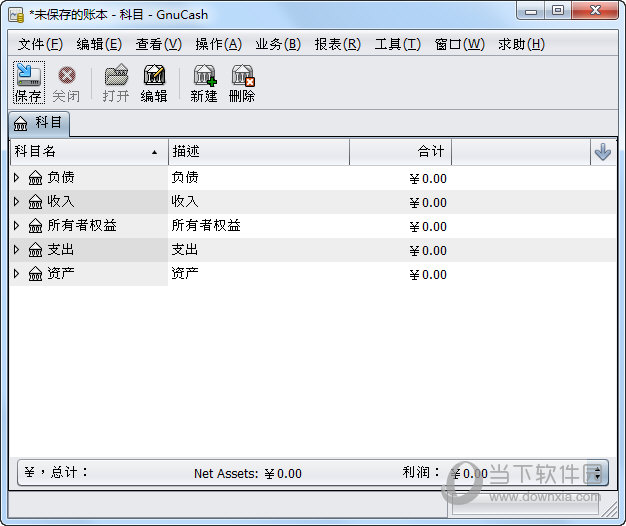
Task: Expand the 收入 account tree
Action: (x=16, y=202)
